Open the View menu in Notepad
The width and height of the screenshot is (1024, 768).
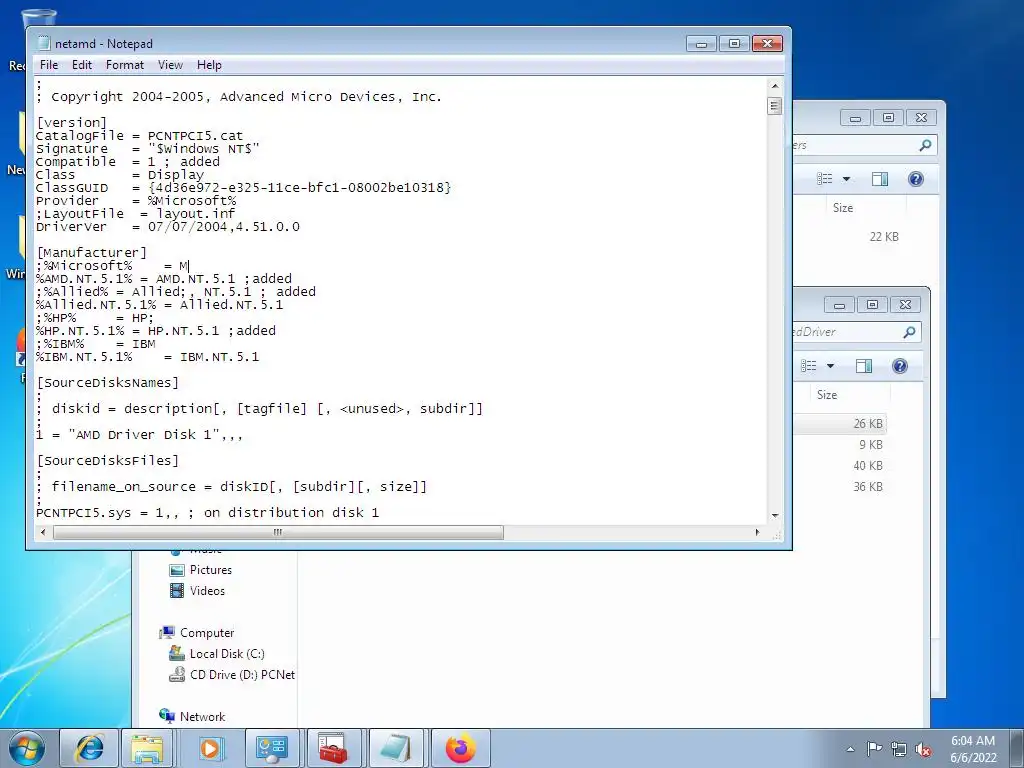170,65
